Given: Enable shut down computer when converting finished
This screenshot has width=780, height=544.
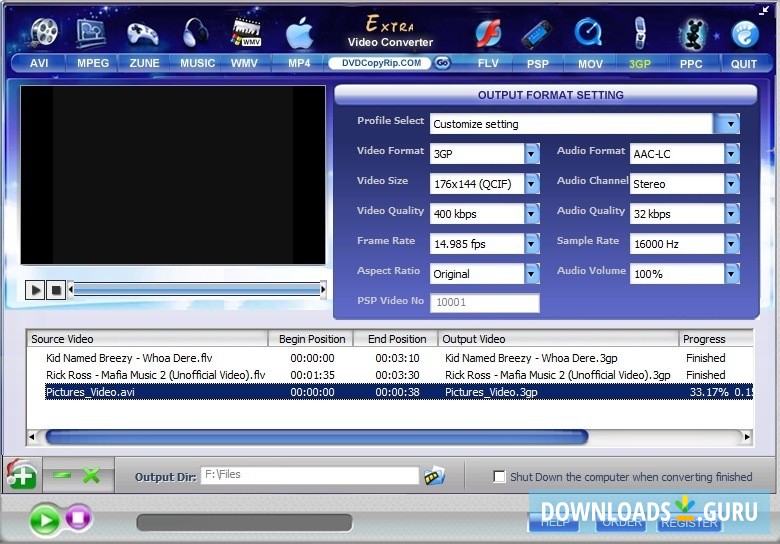Looking at the screenshot, I should [499, 476].
